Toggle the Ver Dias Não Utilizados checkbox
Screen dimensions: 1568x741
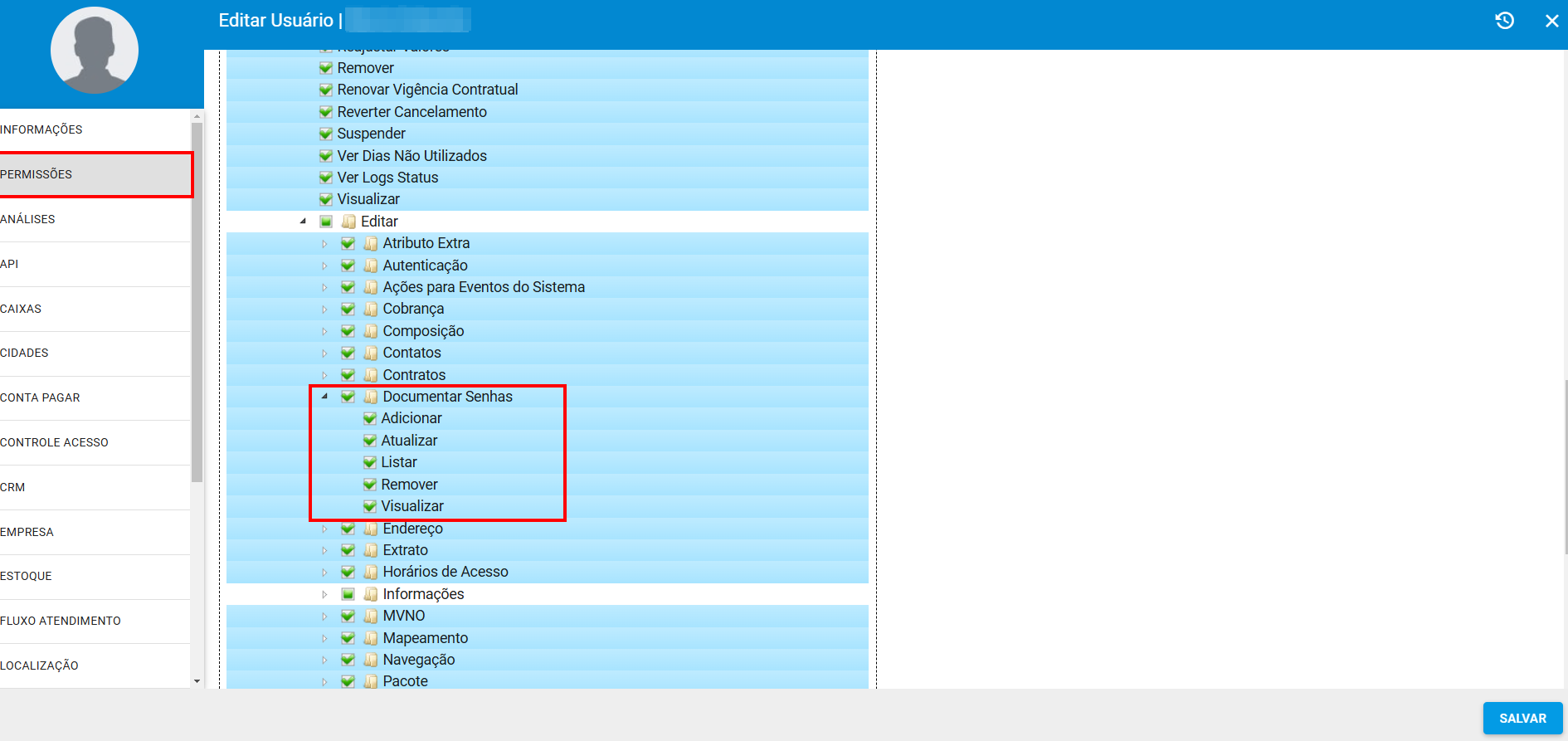click(326, 156)
